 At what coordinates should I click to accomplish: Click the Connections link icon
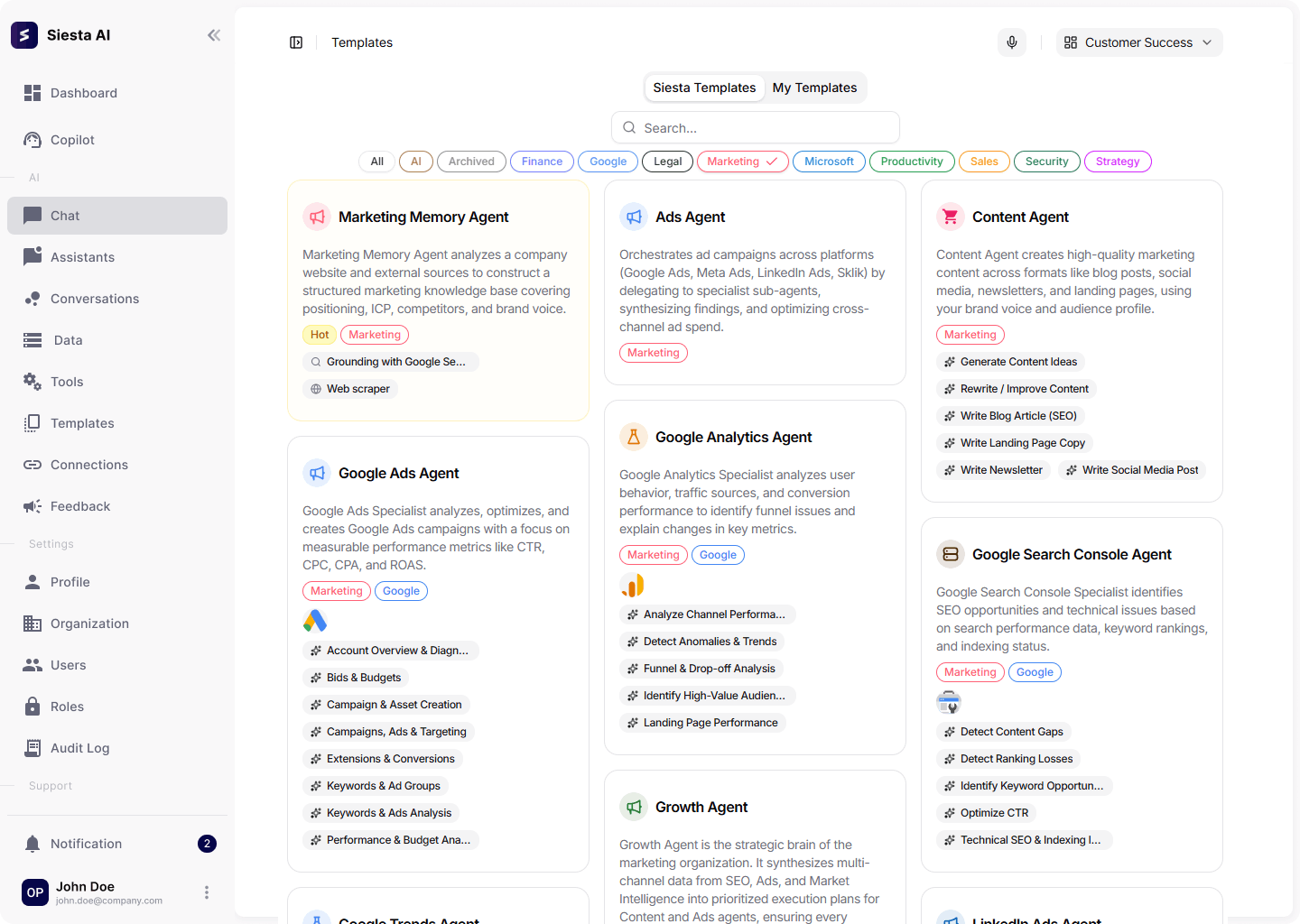tap(32, 465)
